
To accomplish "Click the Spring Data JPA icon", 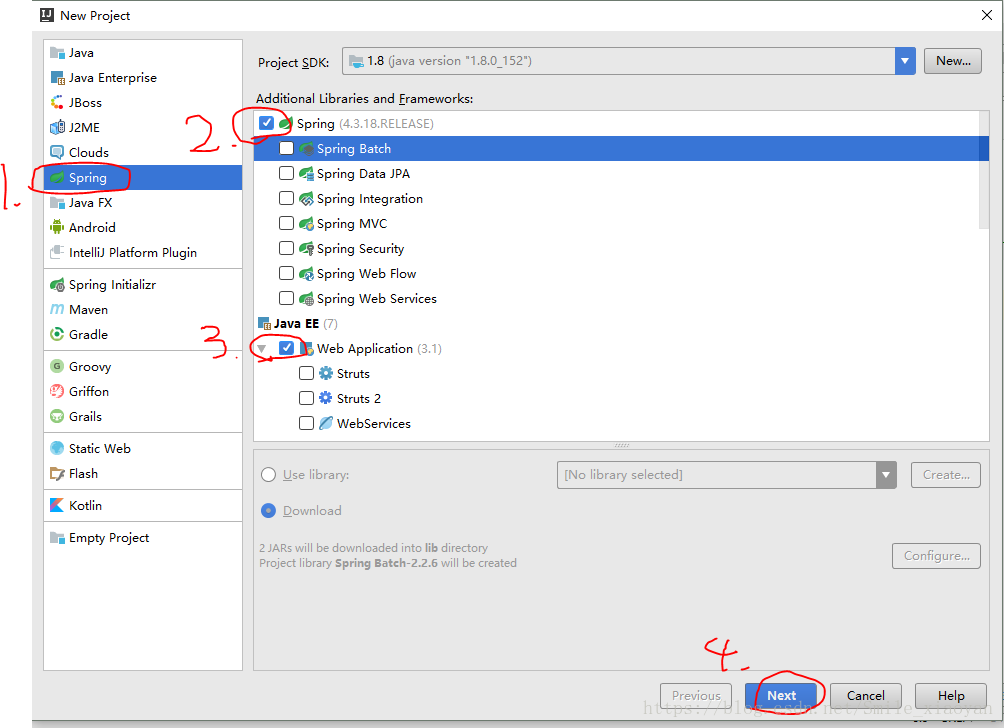I will (x=307, y=174).
